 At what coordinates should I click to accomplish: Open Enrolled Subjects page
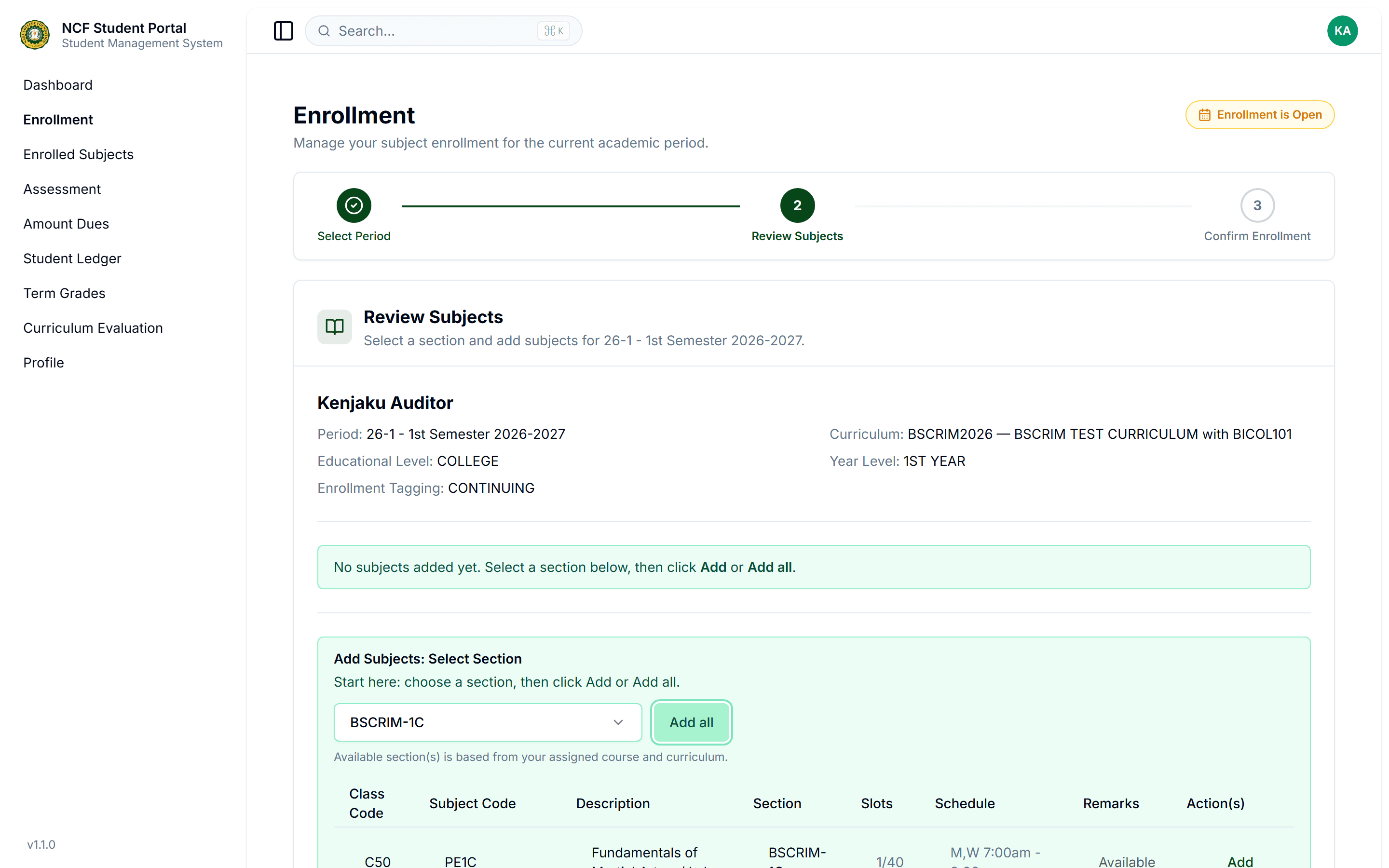pos(78,154)
